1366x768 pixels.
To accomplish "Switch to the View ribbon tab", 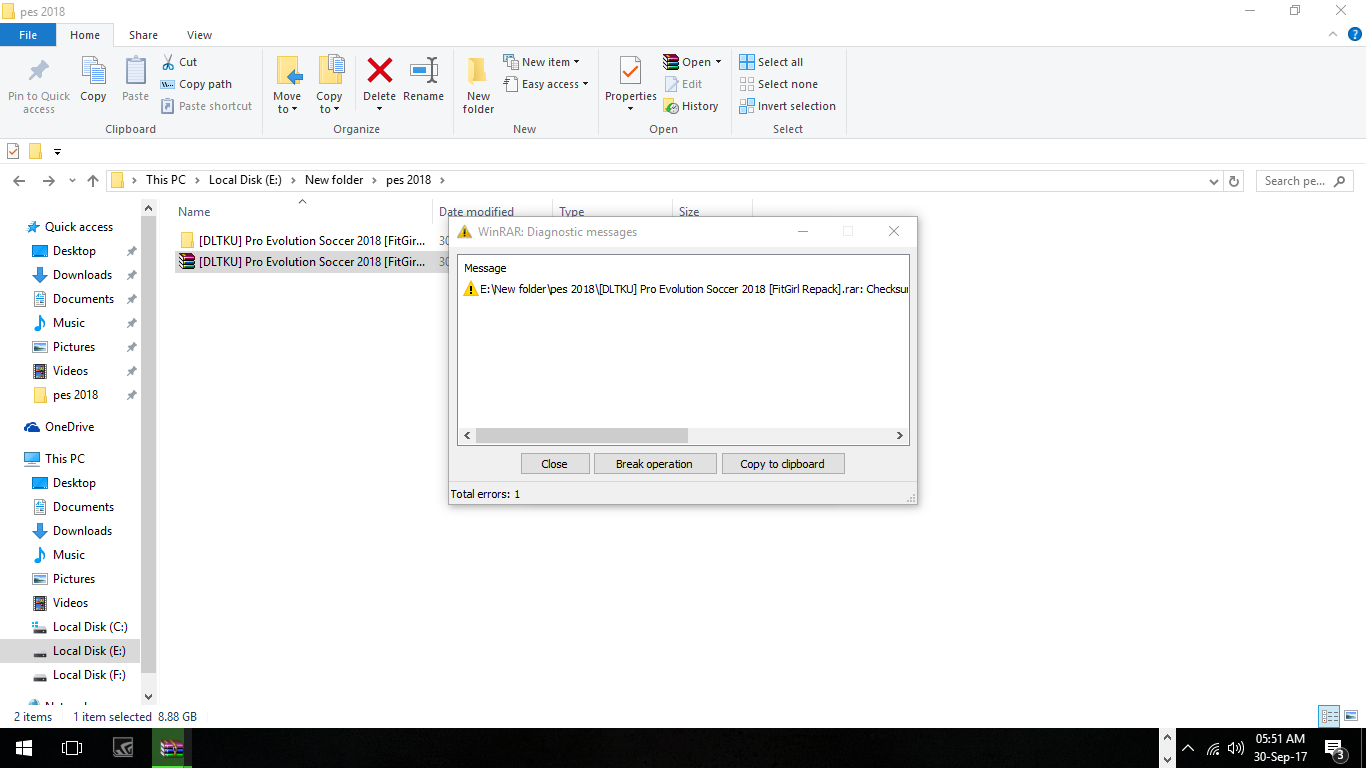I will pyautogui.click(x=199, y=35).
